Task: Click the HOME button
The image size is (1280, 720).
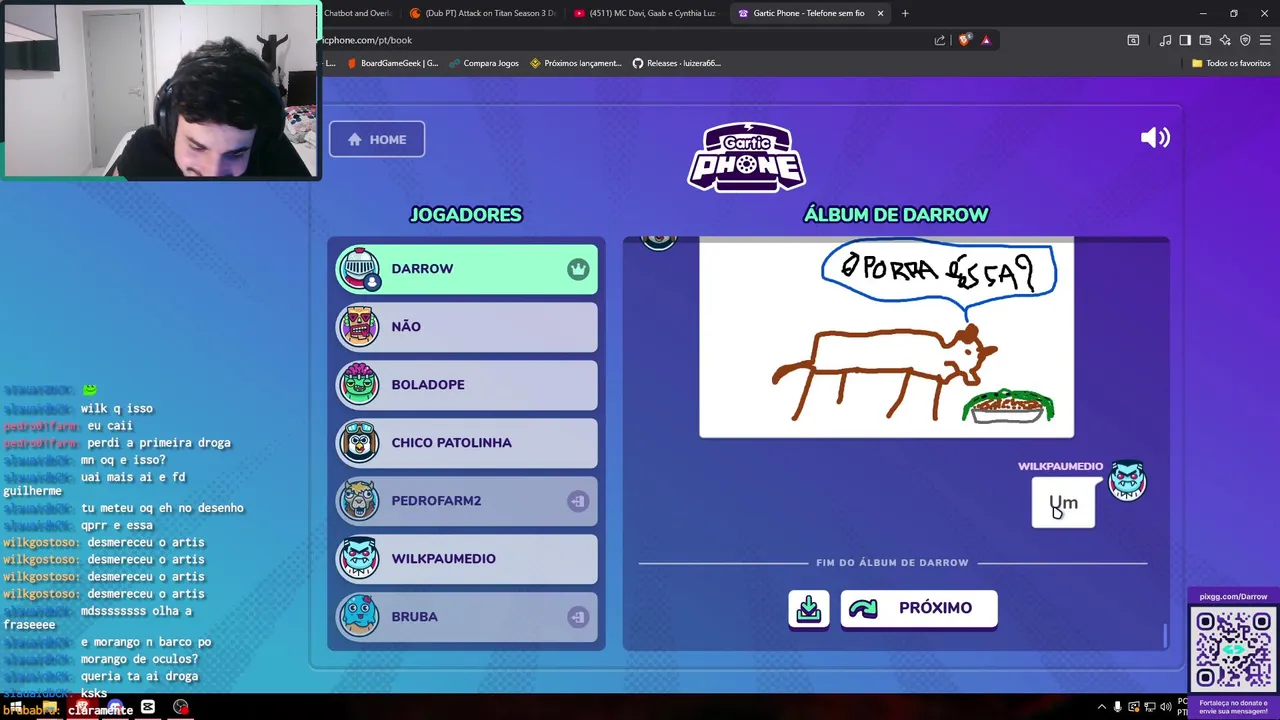Action: point(377,139)
